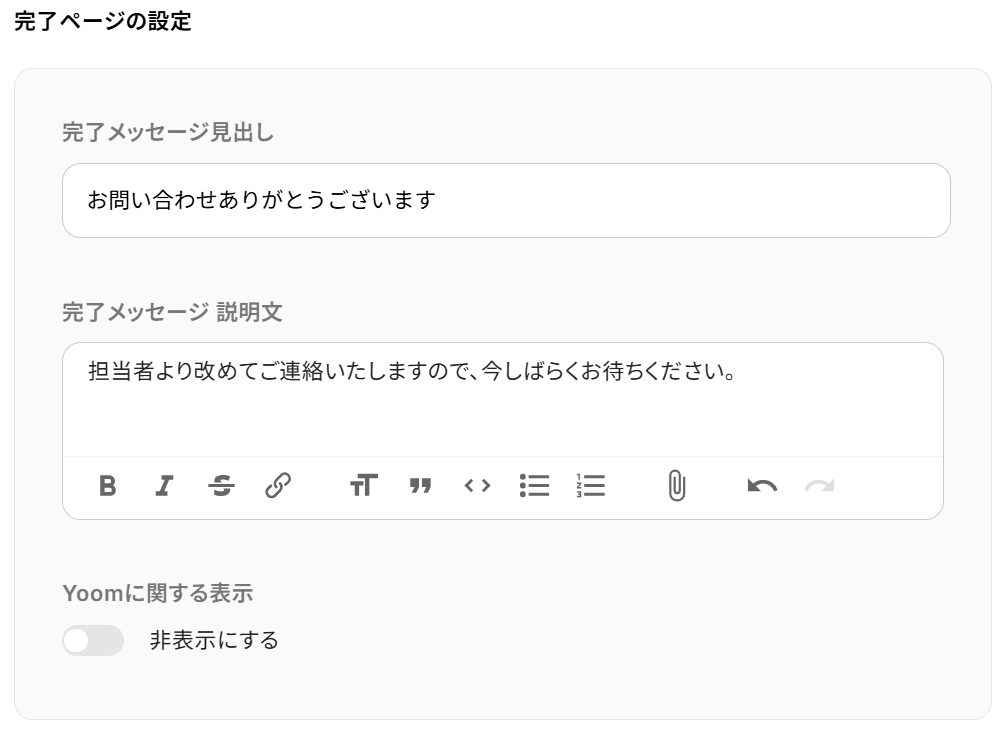Click the Yoomに関する表示 section label
The image size is (1001, 732).
pos(158,593)
